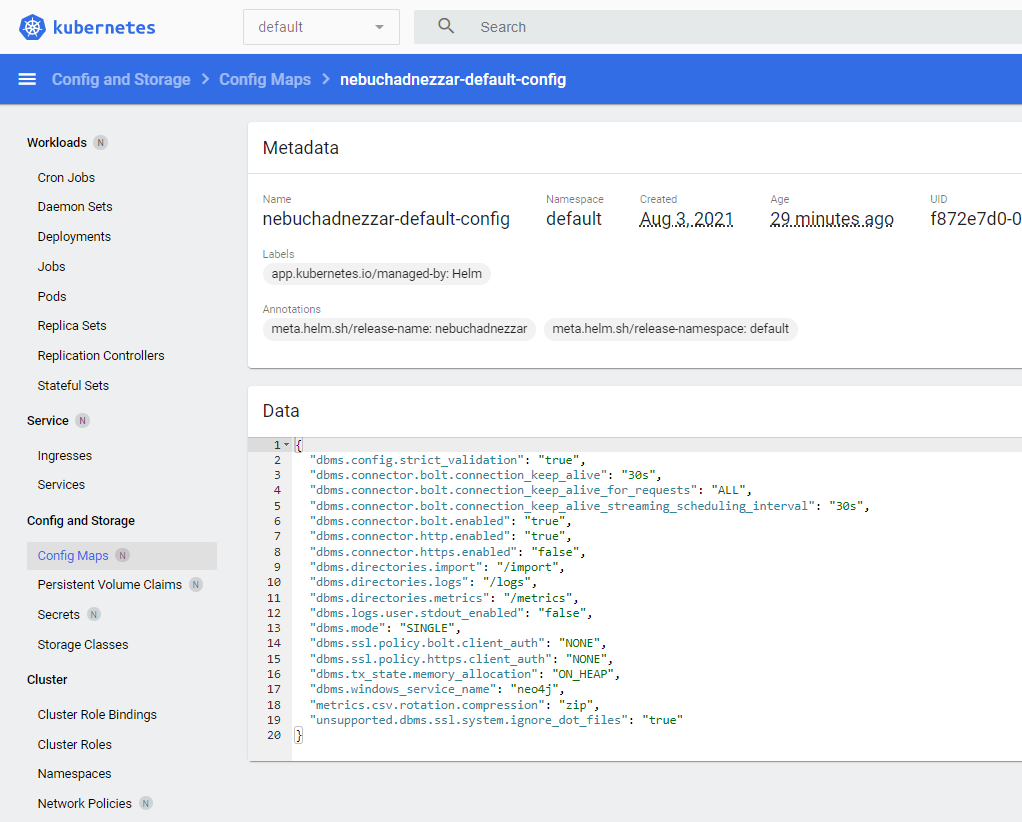Open the default namespace dropdown
The image size is (1022, 822).
pos(321,27)
